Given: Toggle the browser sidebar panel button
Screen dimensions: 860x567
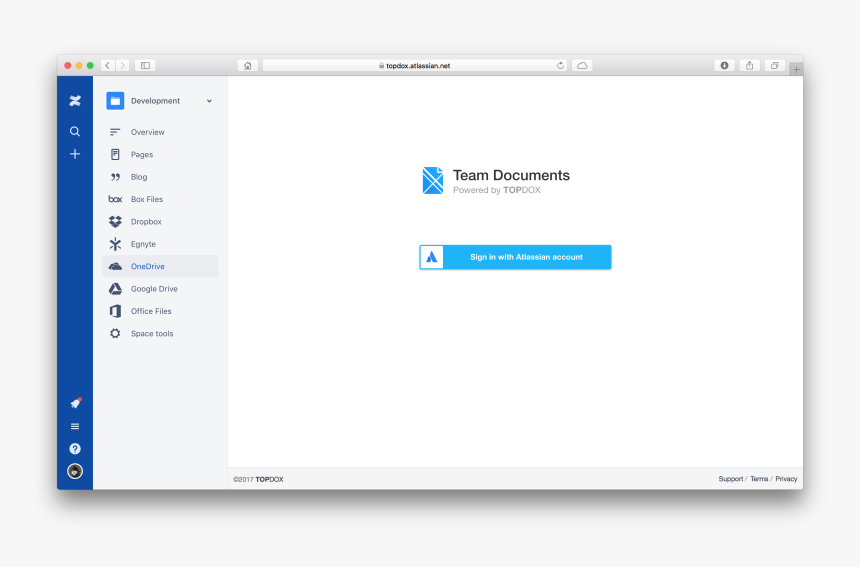Looking at the screenshot, I should [145, 65].
